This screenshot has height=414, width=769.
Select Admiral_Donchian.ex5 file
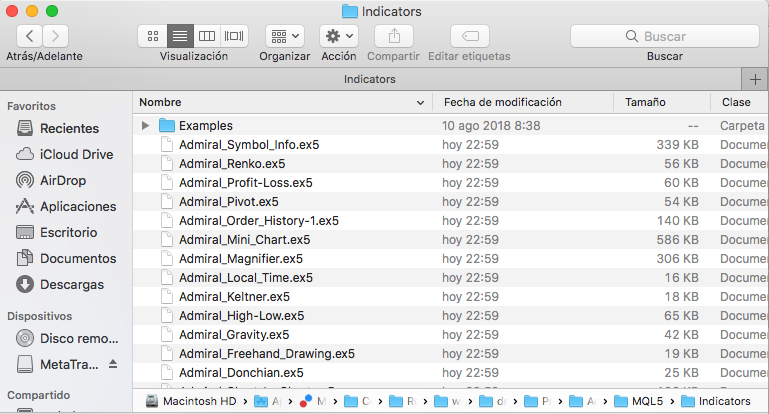pos(241,373)
